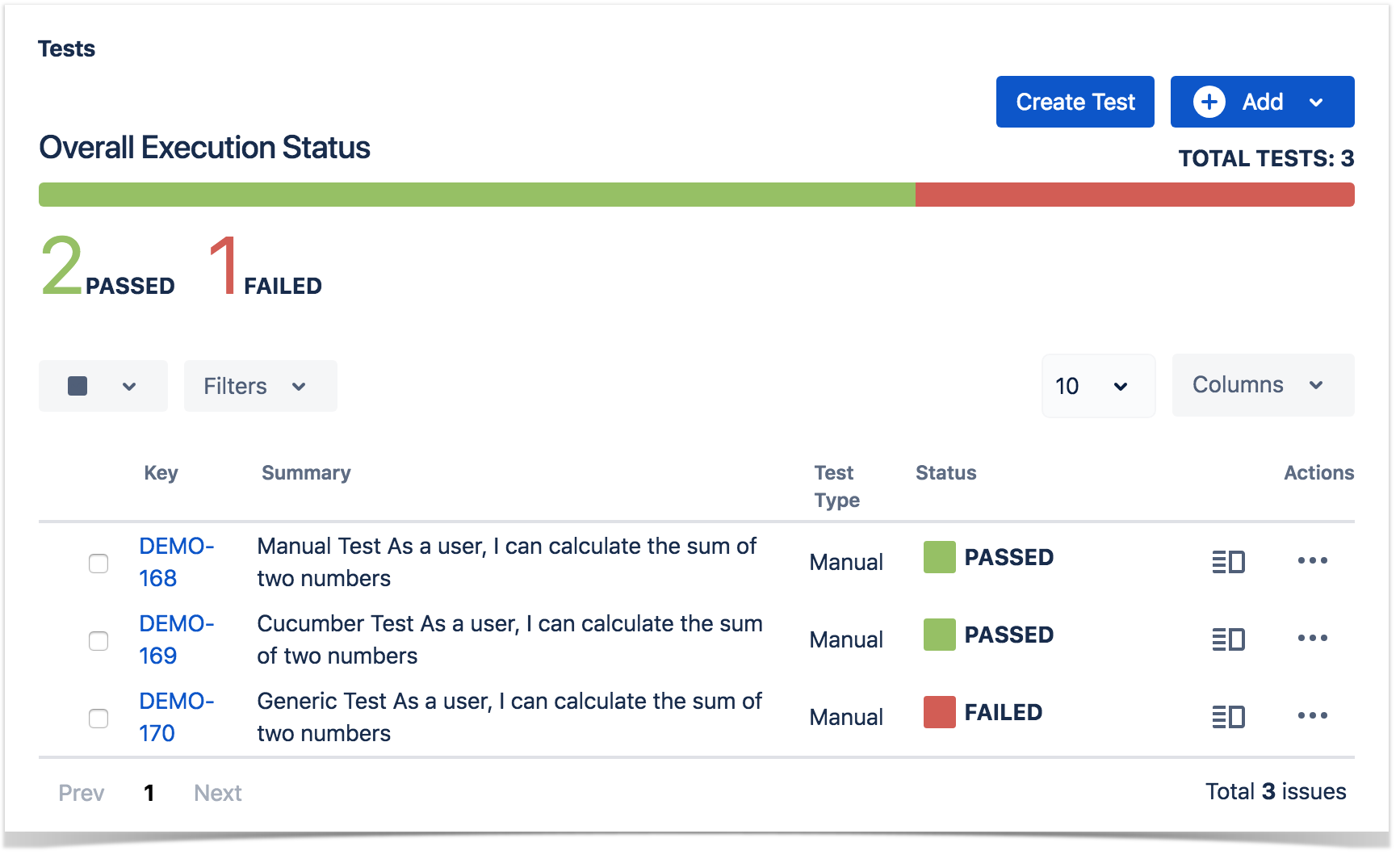Click 'Generic Test As a user' summary
The height and width of the screenshot is (855, 1400).
509,717
